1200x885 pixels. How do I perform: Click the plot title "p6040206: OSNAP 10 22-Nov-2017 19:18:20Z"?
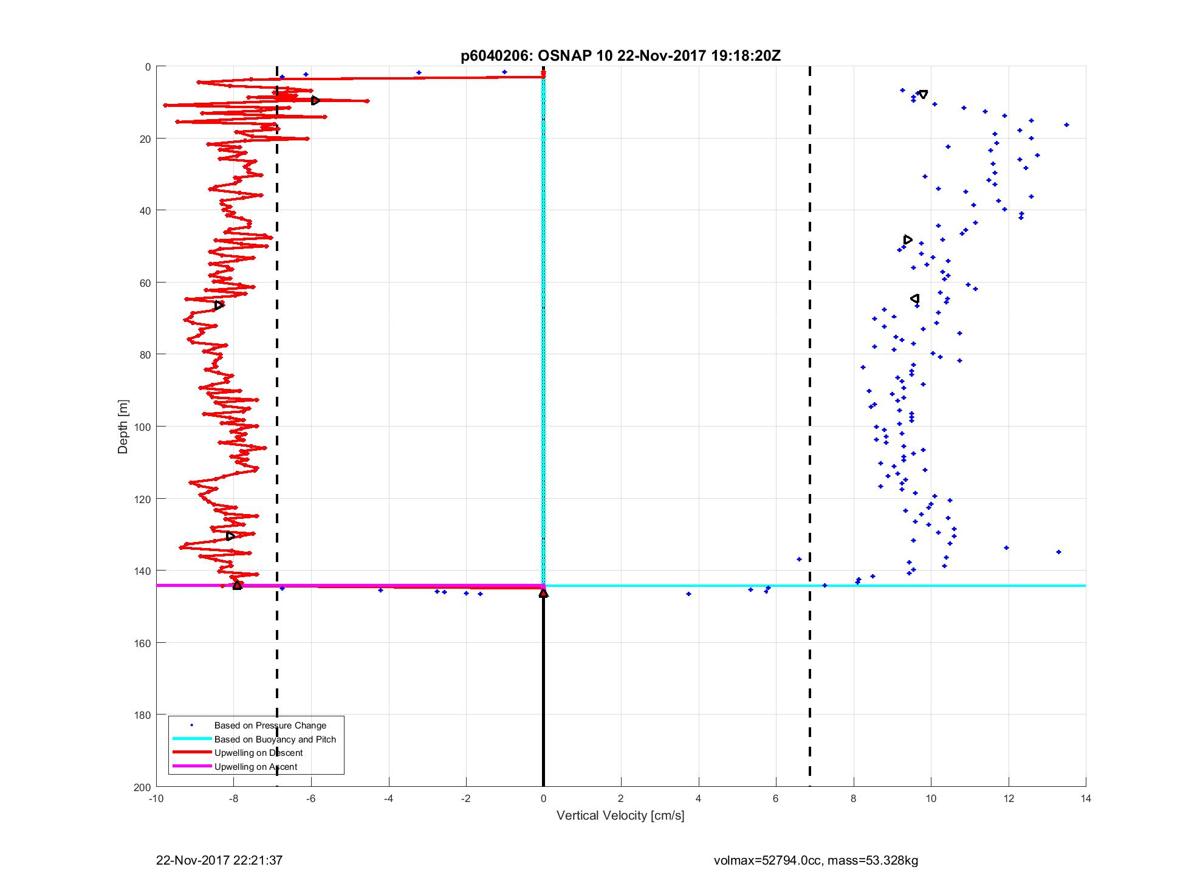pos(621,56)
